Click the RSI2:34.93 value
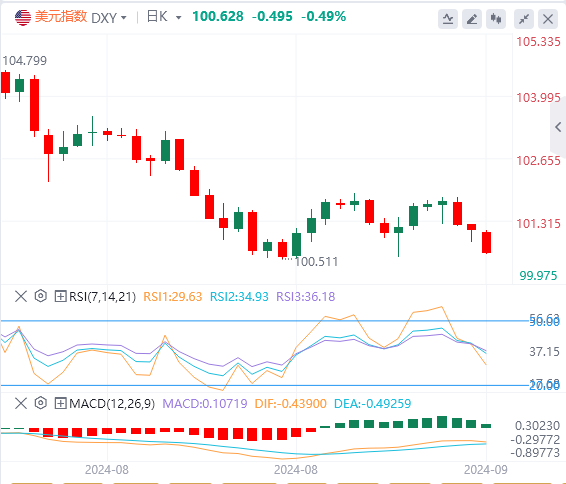566x484 pixels. pyautogui.click(x=239, y=297)
